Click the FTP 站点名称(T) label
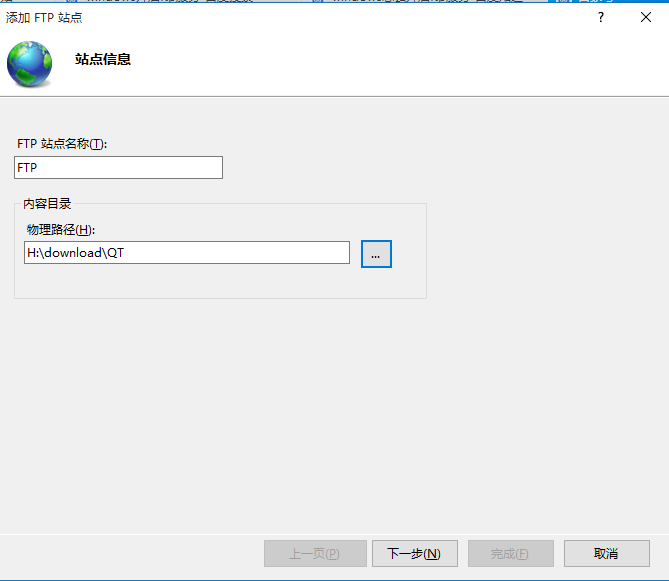 pyautogui.click(x=62, y=144)
